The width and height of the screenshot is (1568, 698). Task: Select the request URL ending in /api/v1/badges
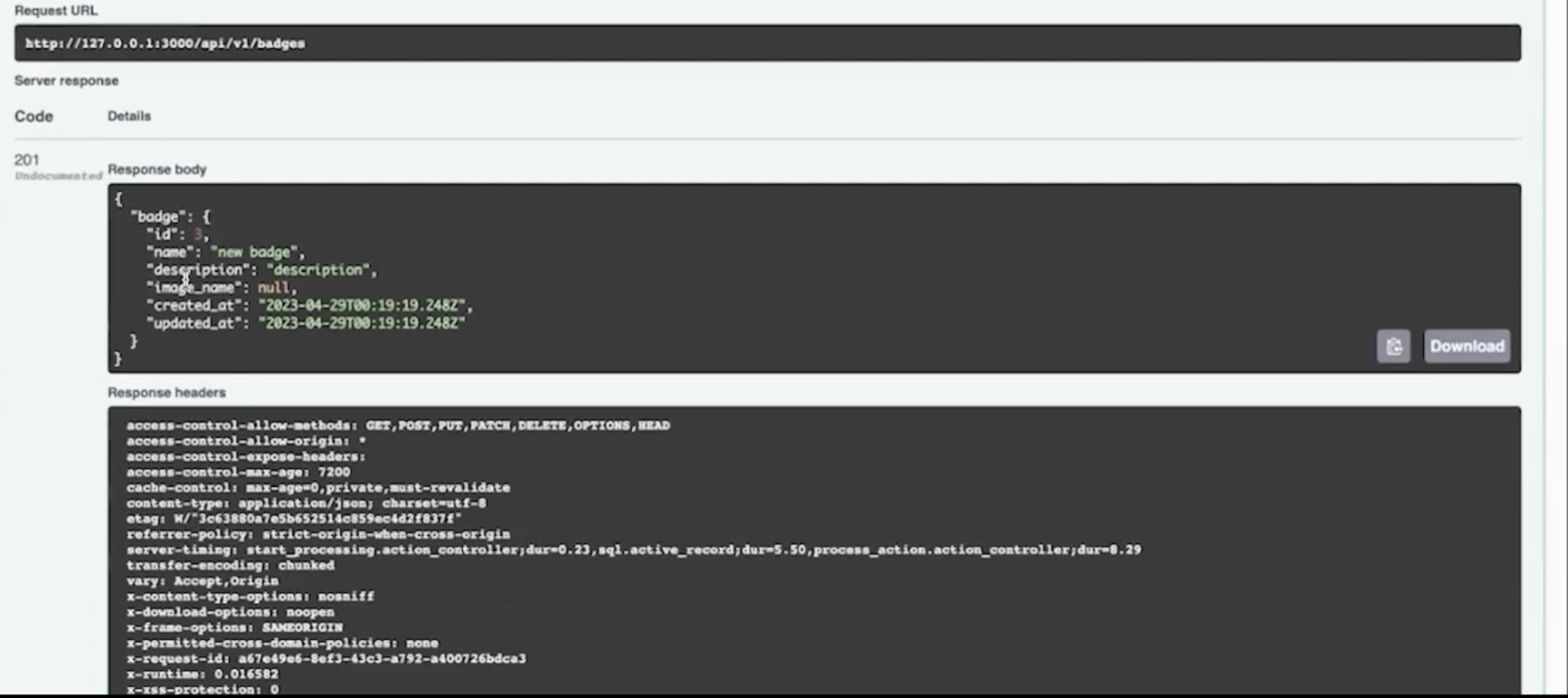[165, 43]
